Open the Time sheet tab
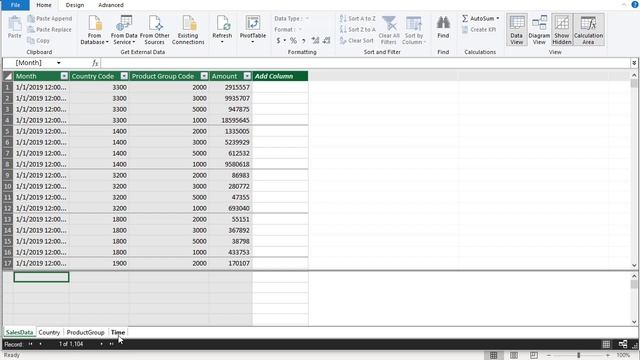The width and height of the screenshot is (640, 360). click(x=118, y=332)
